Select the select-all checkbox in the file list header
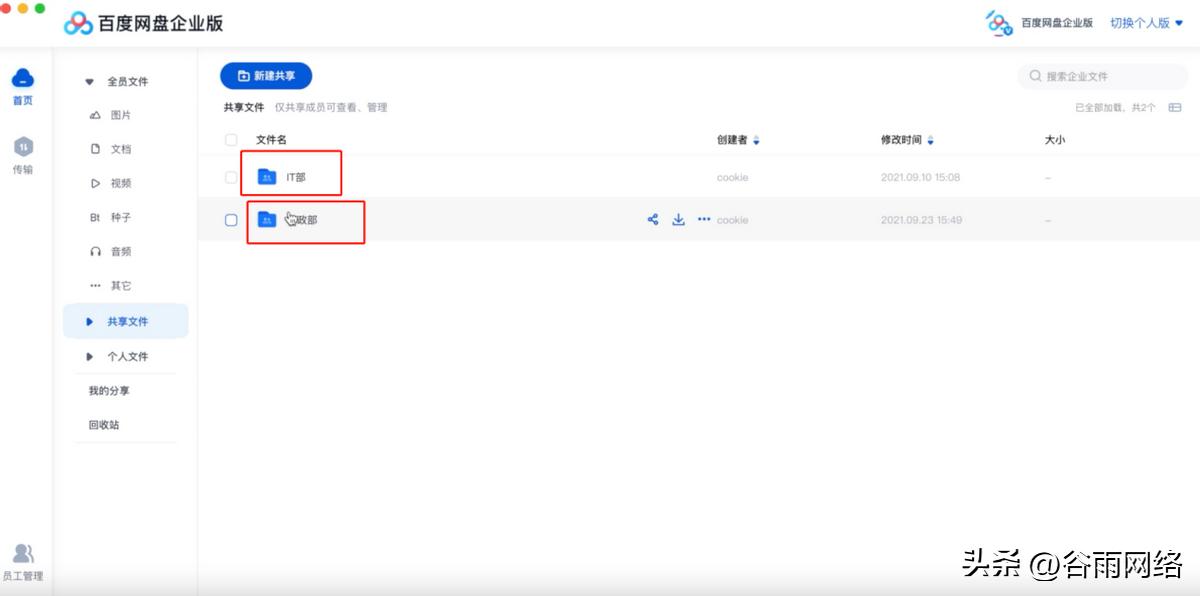1200x596 pixels. [x=229, y=140]
